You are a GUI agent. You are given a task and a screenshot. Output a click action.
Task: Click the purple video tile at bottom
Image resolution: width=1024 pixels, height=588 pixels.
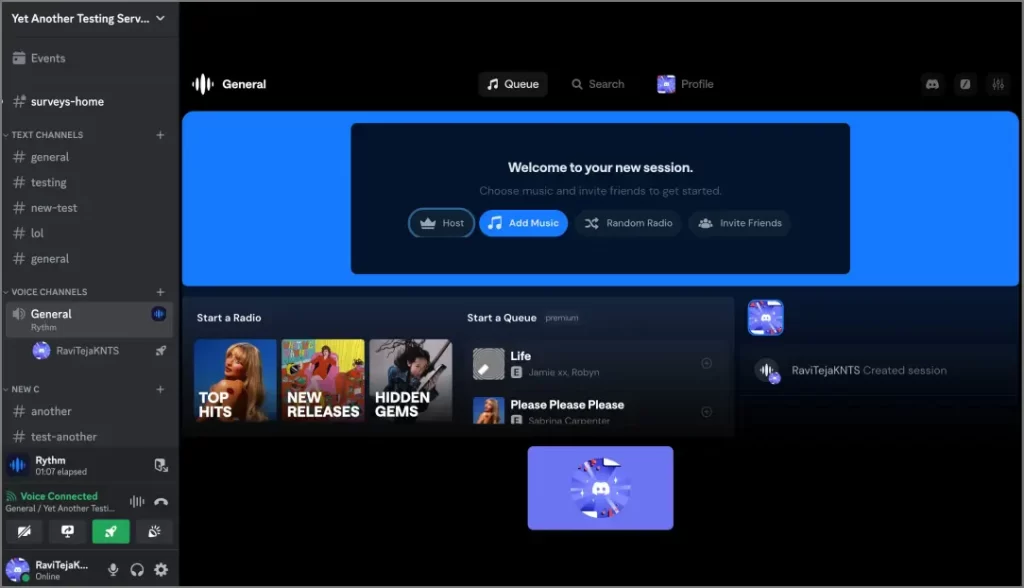coord(600,488)
